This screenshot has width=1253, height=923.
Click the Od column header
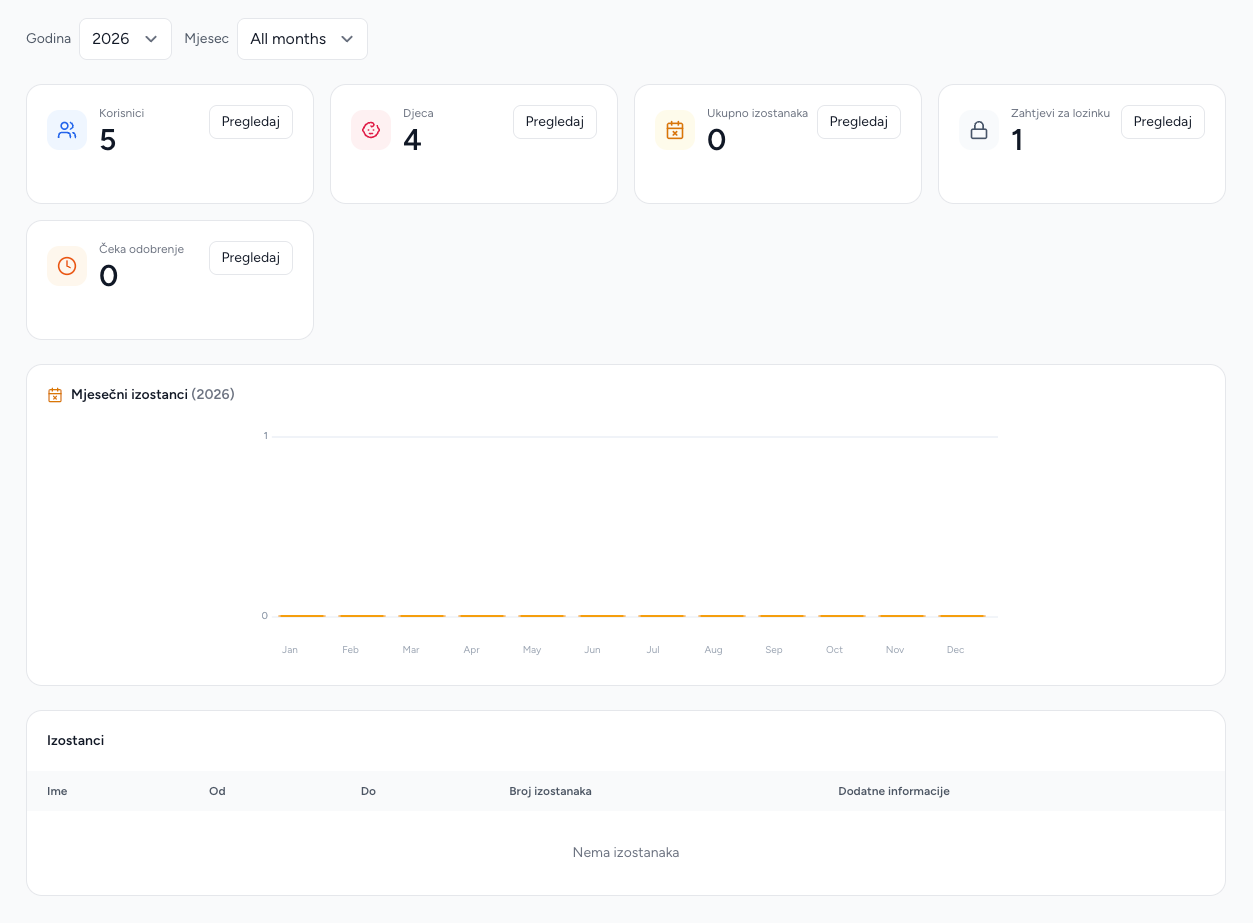tap(217, 791)
